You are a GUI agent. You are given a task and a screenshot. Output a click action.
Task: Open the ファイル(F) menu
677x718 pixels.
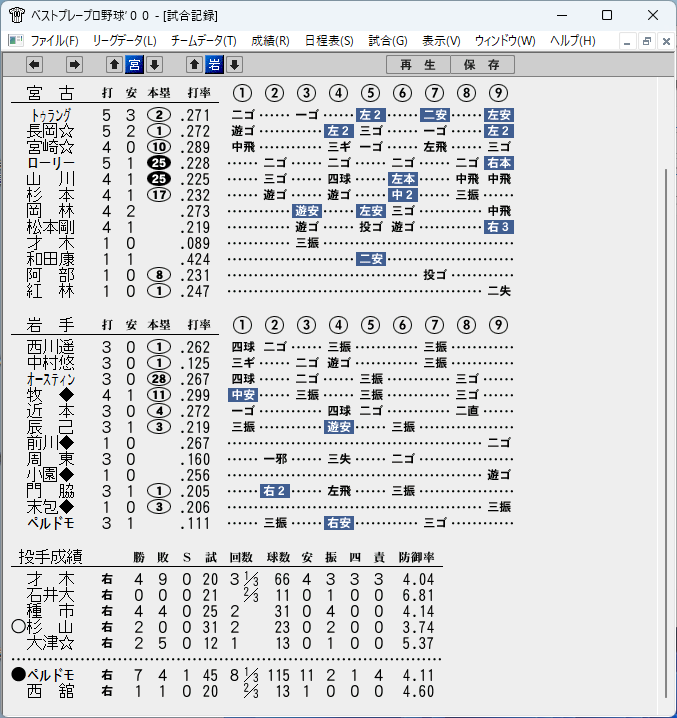(x=55, y=41)
